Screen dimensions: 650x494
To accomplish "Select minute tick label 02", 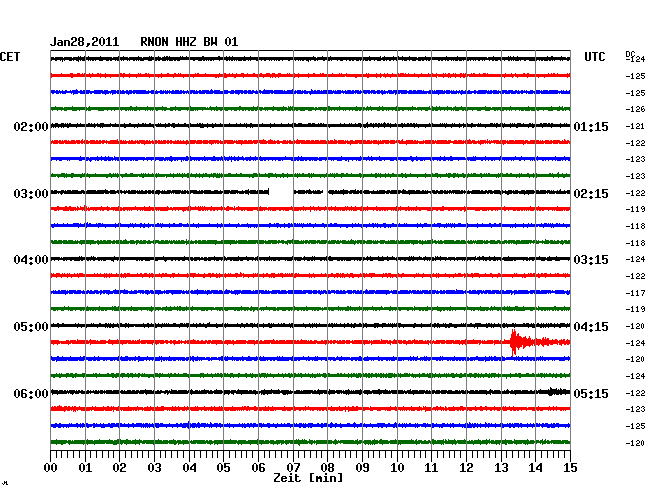I will point(119,467).
